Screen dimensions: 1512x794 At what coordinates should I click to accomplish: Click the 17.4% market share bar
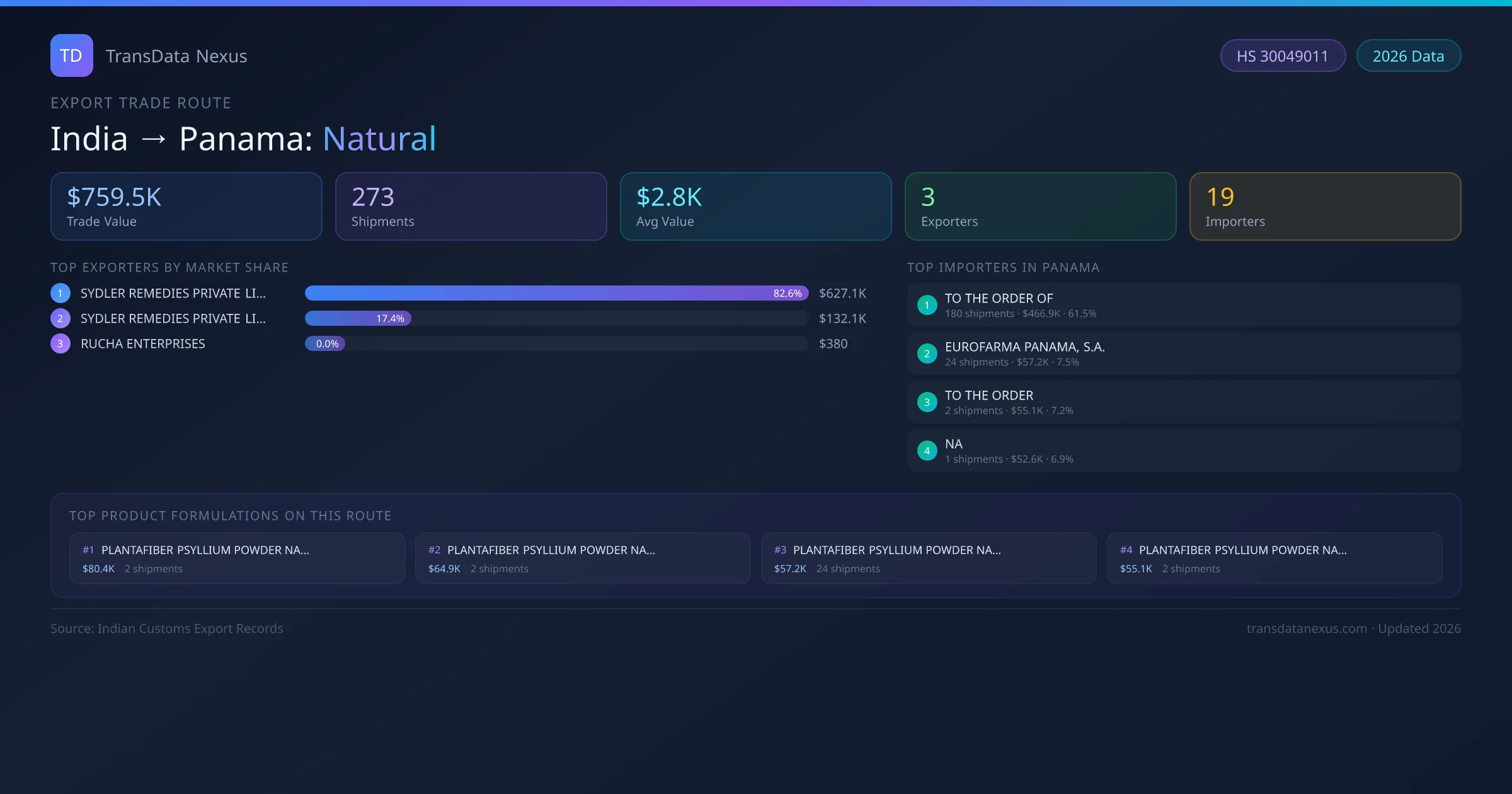358,318
